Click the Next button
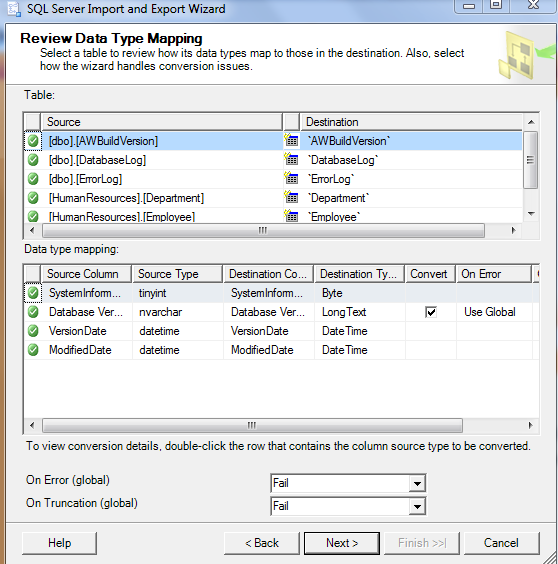Viewport: 558px width, 564px height. click(x=342, y=543)
